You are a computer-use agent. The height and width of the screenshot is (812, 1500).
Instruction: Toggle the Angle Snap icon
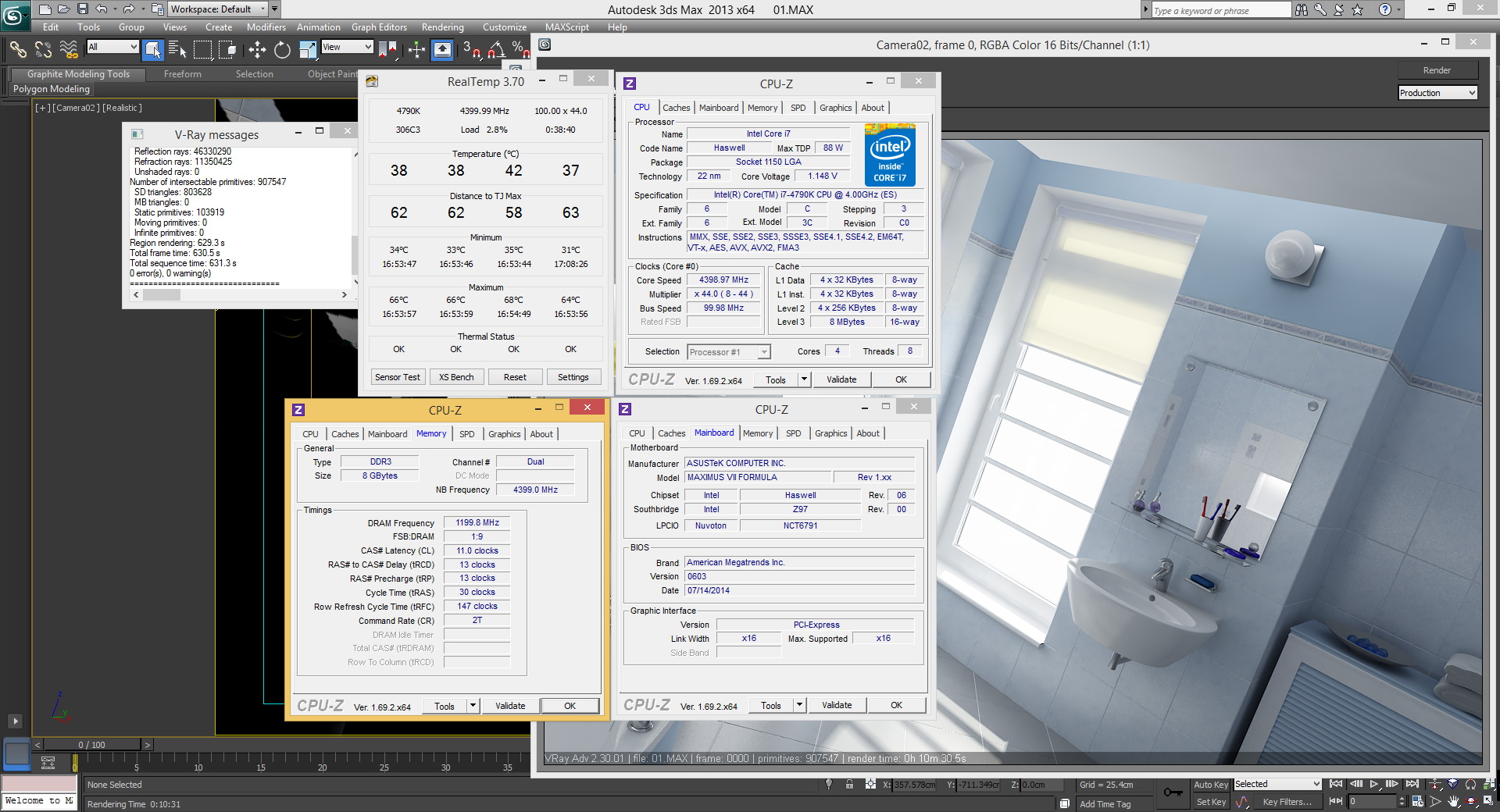tap(495, 50)
